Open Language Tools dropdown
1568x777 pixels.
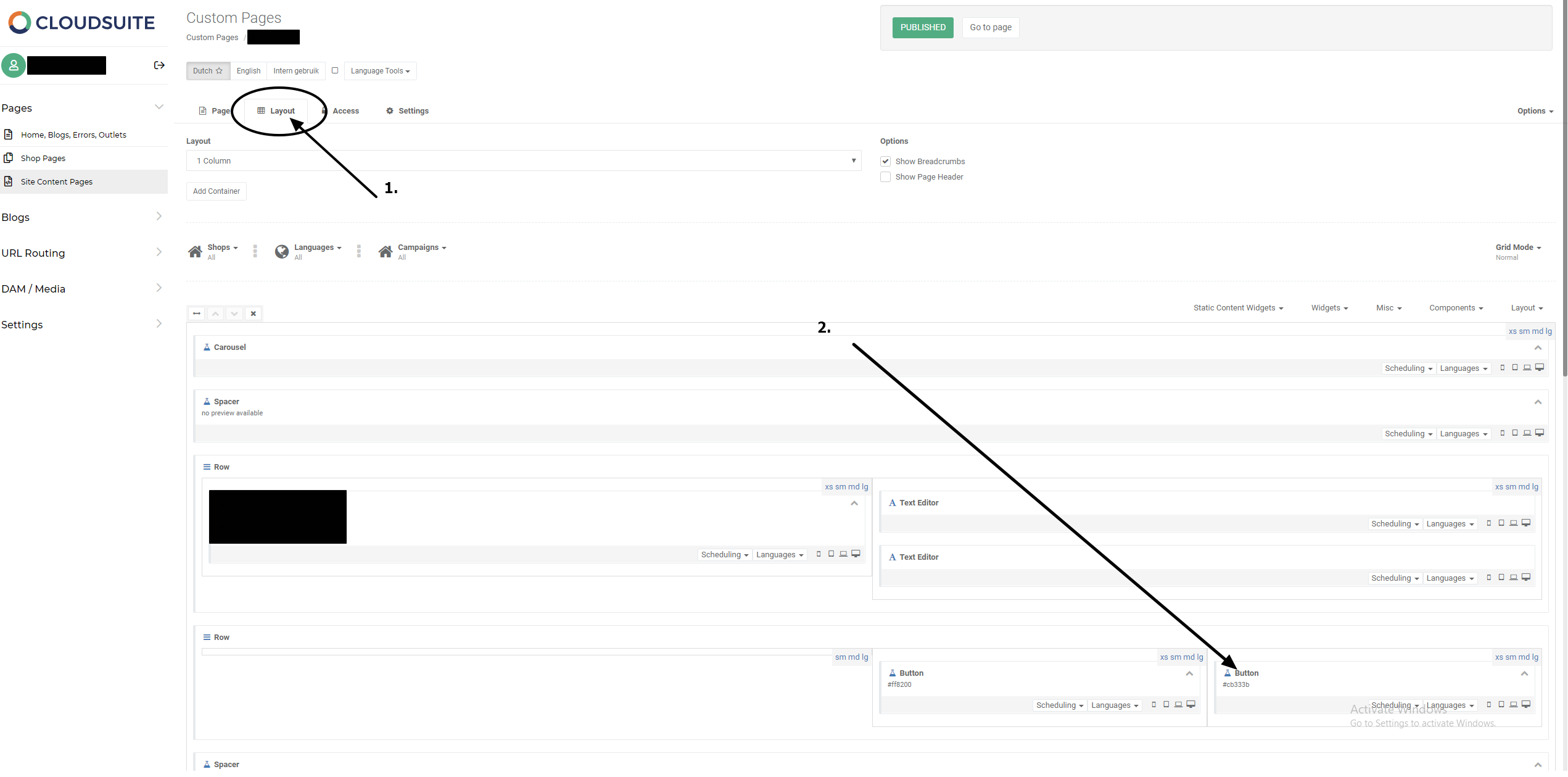[x=380, y=71]
